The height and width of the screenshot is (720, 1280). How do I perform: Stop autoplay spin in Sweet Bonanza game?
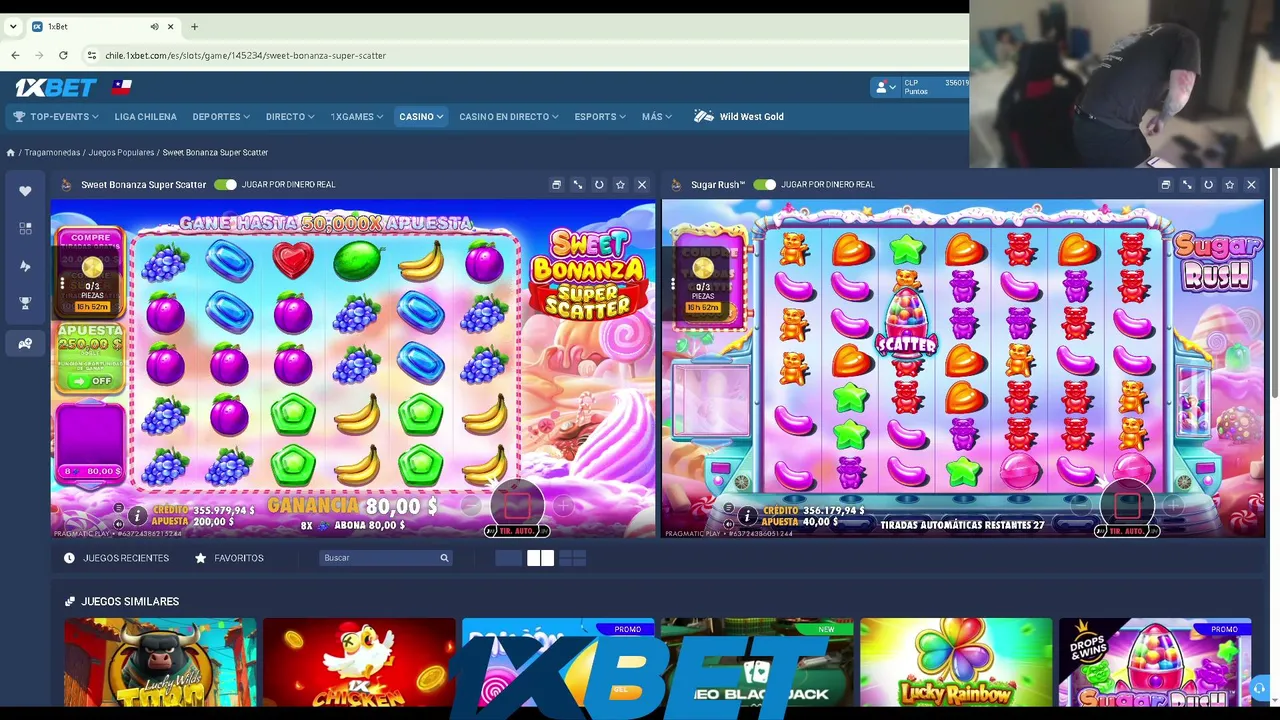click(517, 507)
